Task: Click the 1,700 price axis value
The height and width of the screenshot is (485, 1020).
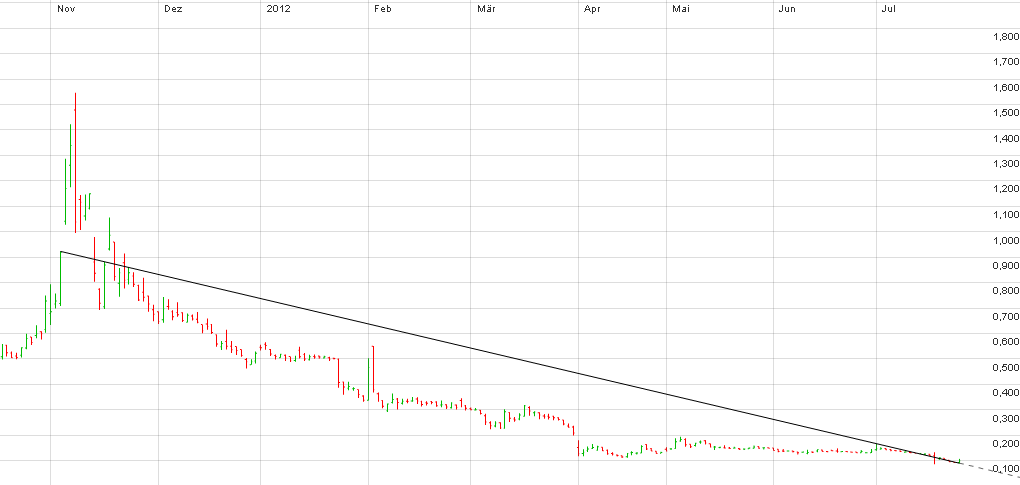Action: pos(1006,62)
